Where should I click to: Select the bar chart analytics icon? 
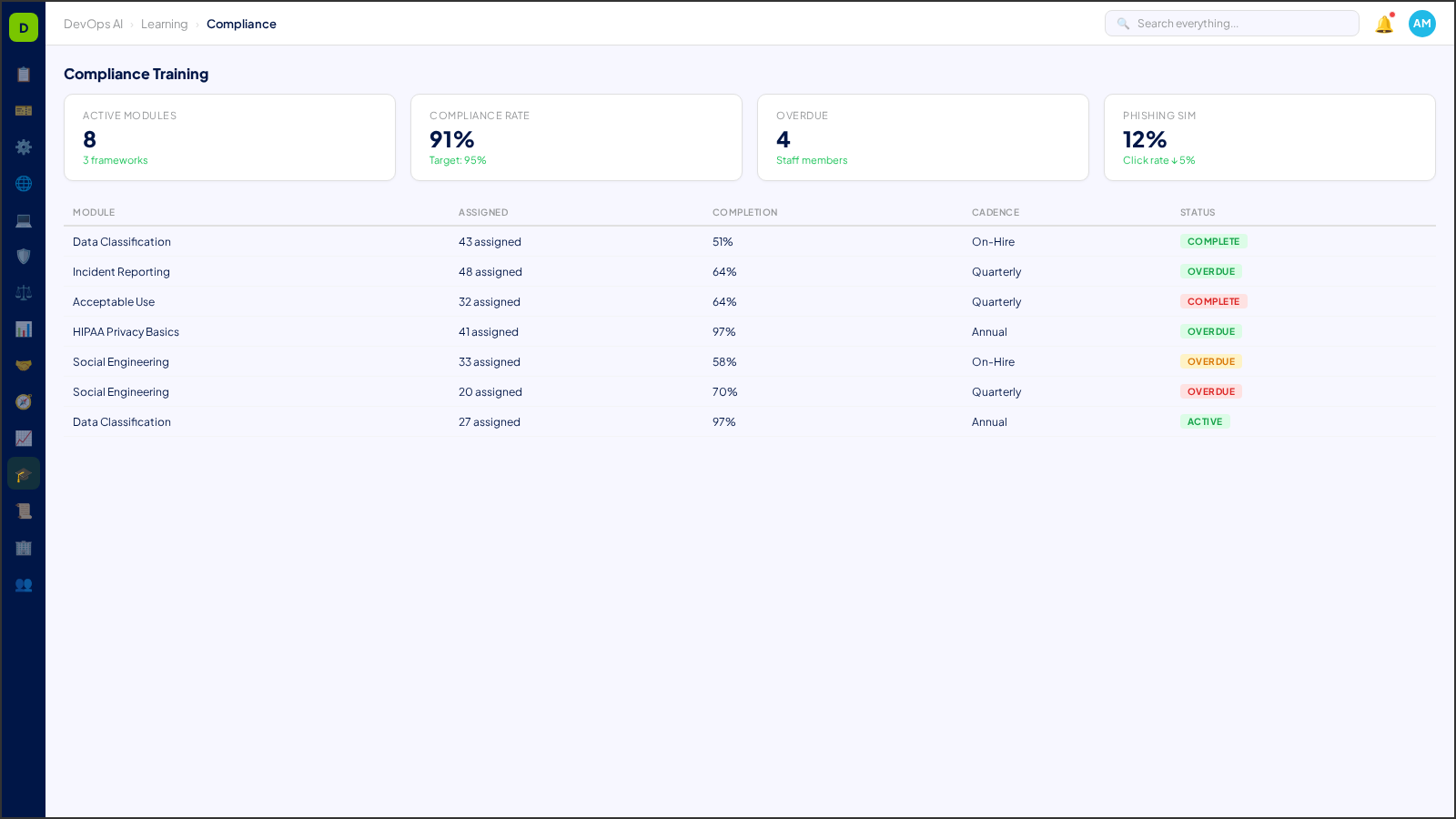click(24, 329)
